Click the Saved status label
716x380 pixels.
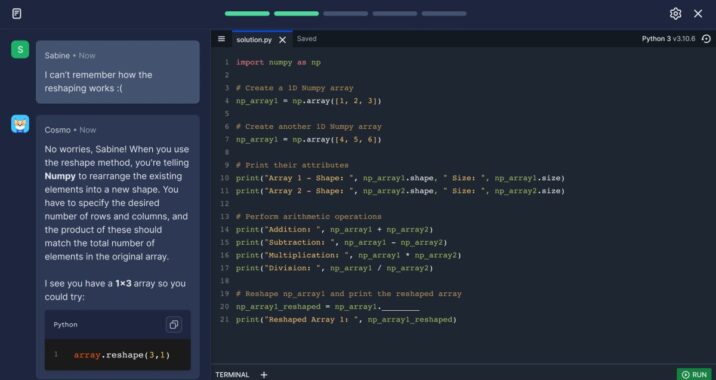306,39
